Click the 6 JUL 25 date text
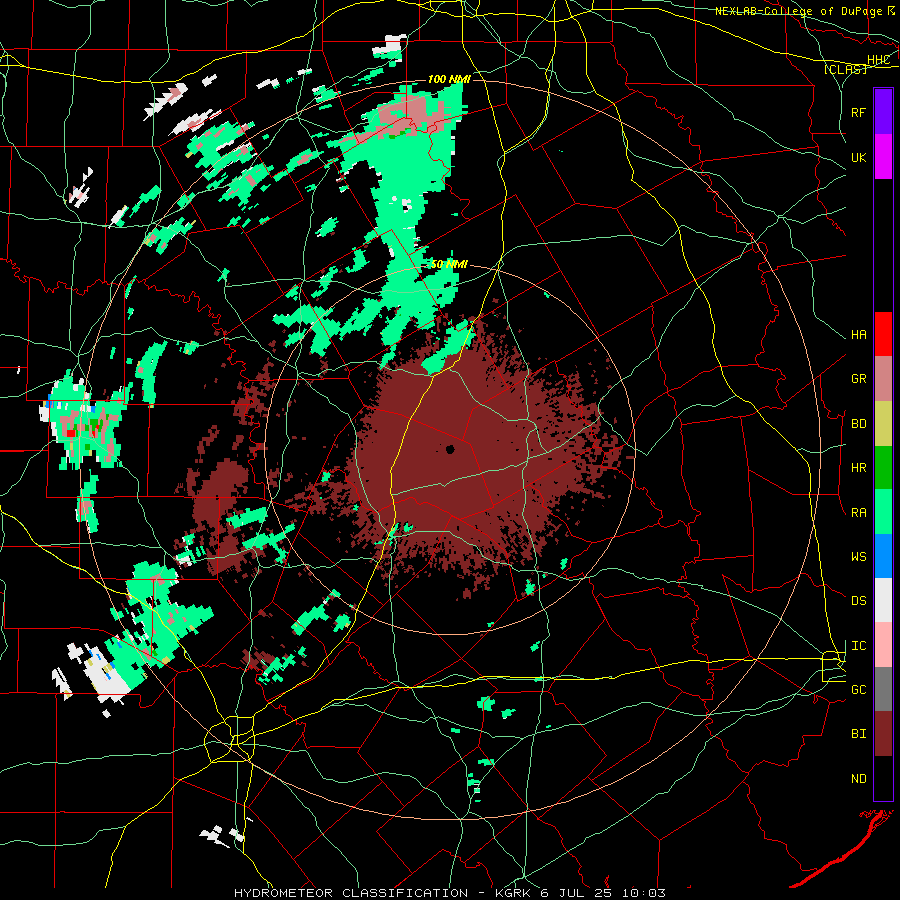The width and height of the screenshot is (900, 900). click(x=577, y=893)
